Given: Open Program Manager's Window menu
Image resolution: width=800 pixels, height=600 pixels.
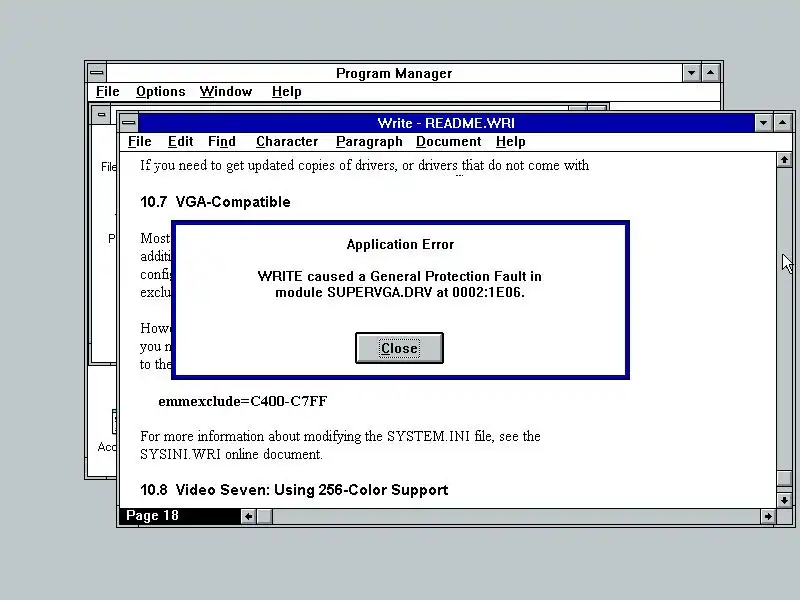Looking at the screenshot, I should [x=226, y=91].
